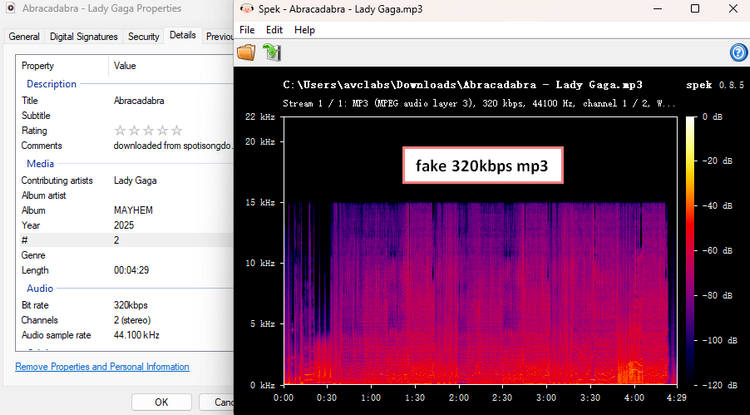Select the Contributing artists value Lady Gaga

135,181
